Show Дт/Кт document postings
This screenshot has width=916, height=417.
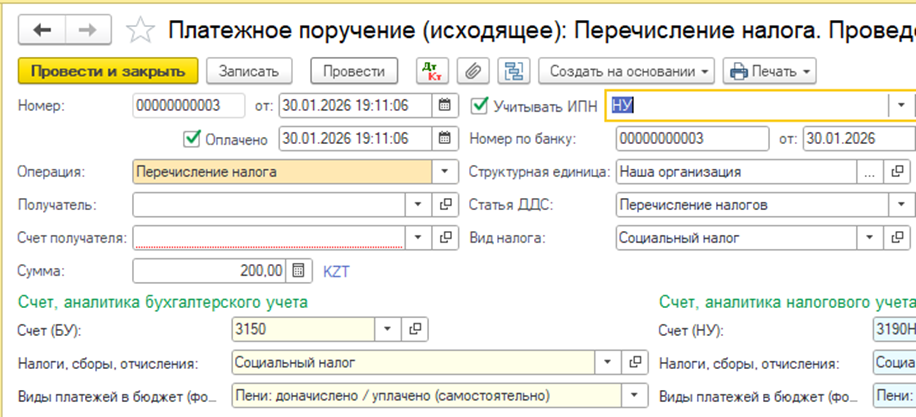coord(433,72)
